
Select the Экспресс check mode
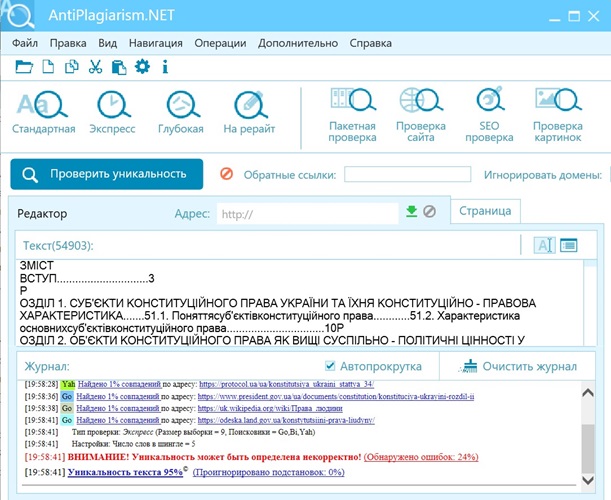point(112,111)
